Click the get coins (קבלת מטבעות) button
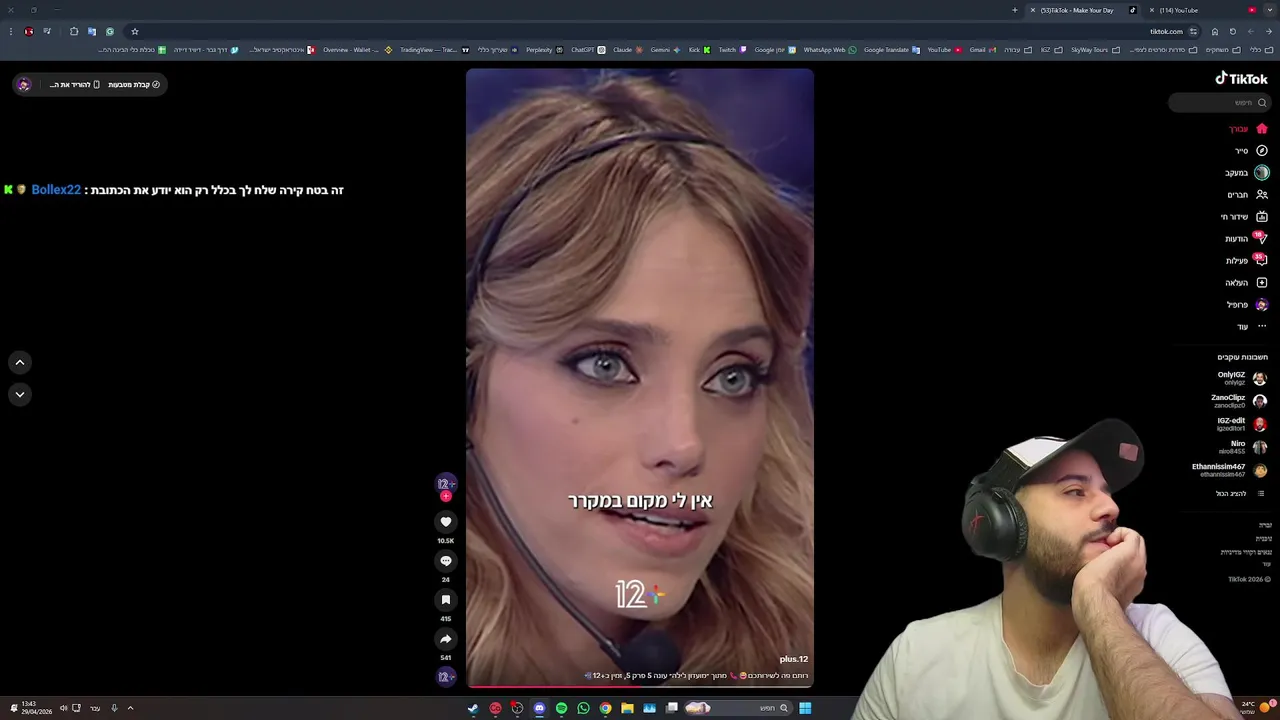This screenshot has height=720, width=1280. 133,85
